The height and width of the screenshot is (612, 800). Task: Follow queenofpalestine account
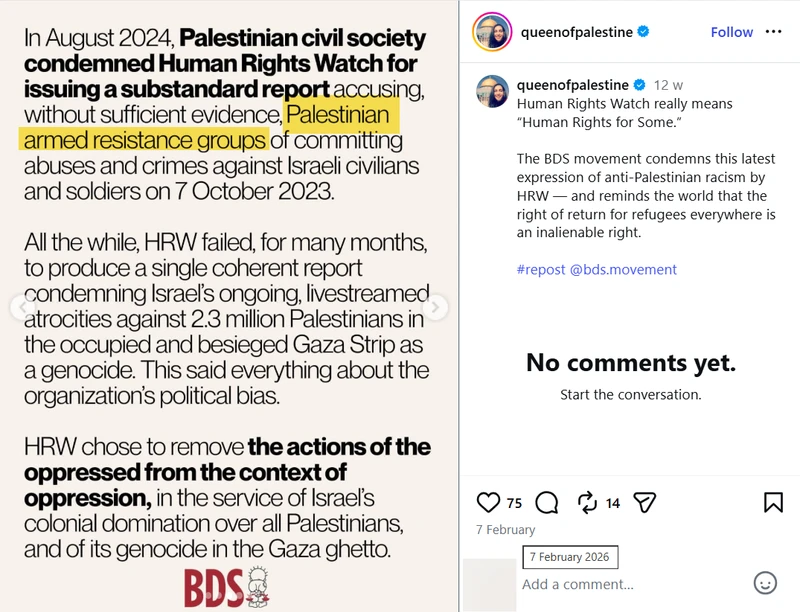tap(732, 32)
